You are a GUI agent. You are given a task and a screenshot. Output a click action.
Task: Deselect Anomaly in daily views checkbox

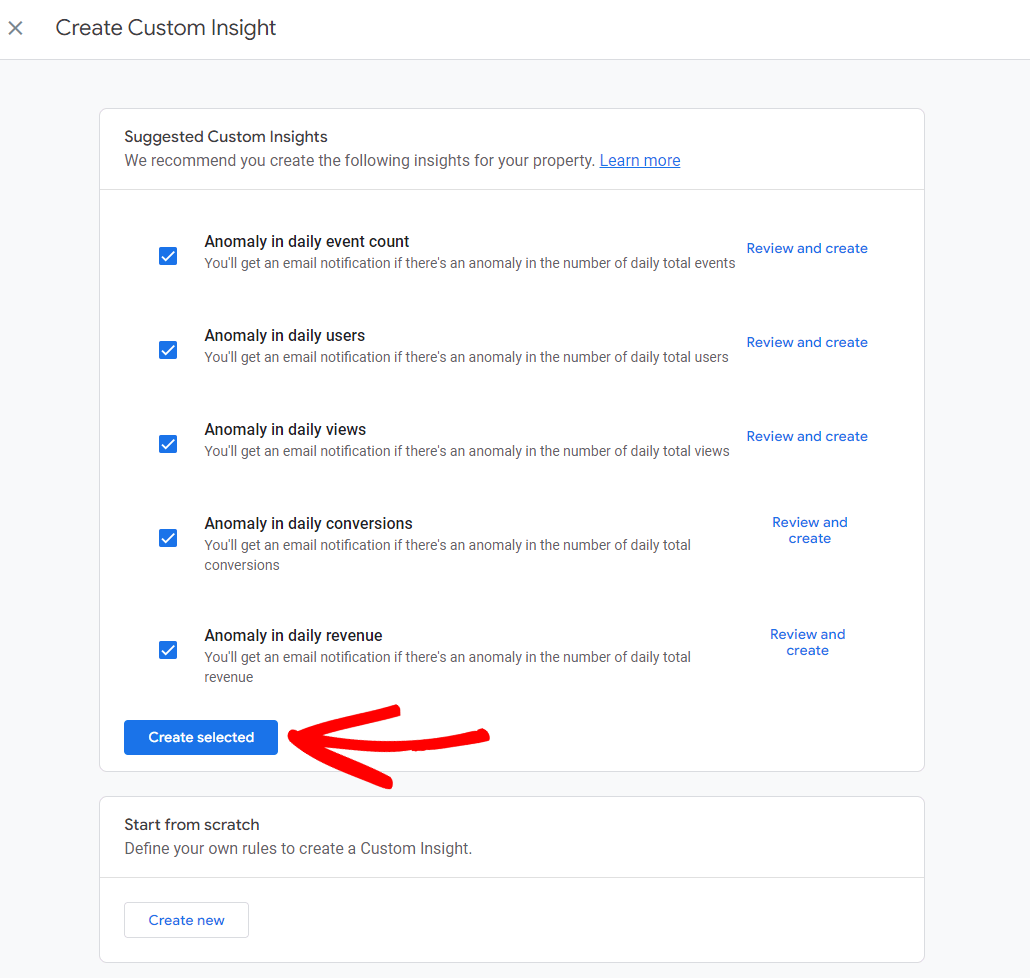click(x=168, y=444)
